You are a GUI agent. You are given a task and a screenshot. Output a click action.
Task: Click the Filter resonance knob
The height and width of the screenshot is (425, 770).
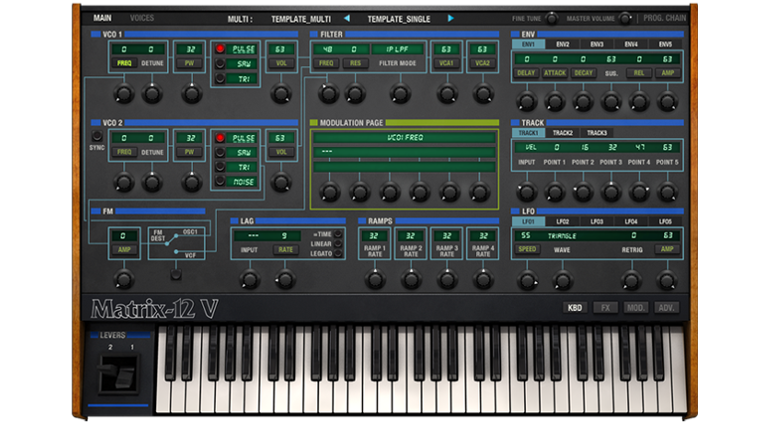click(x=355, y=93)
